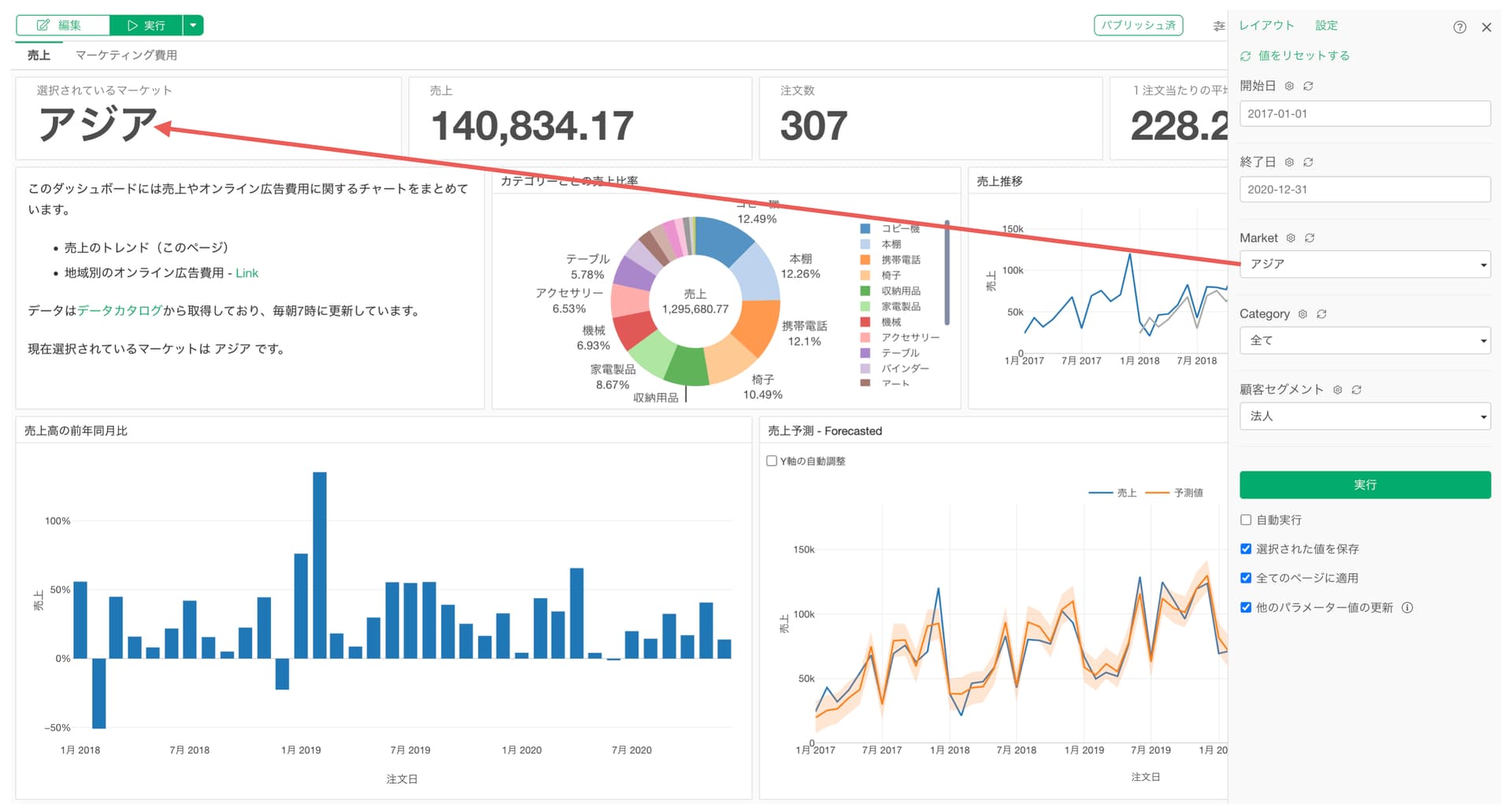This screenshot has height=810, width=1512.
Task: Enable the 自動実行 checkbox
Action: (1246, 520)
